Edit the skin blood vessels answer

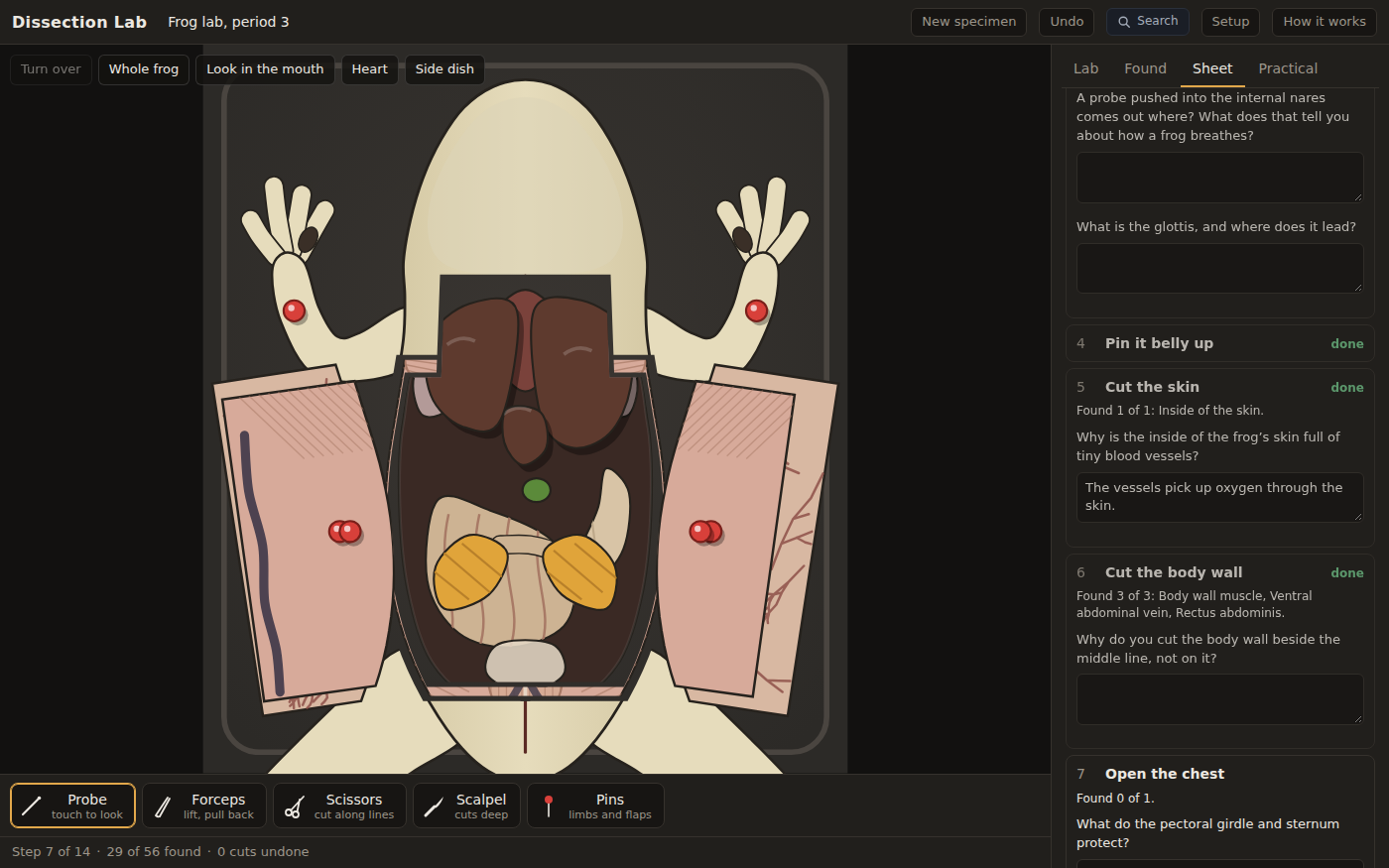tap(1219, 497)
